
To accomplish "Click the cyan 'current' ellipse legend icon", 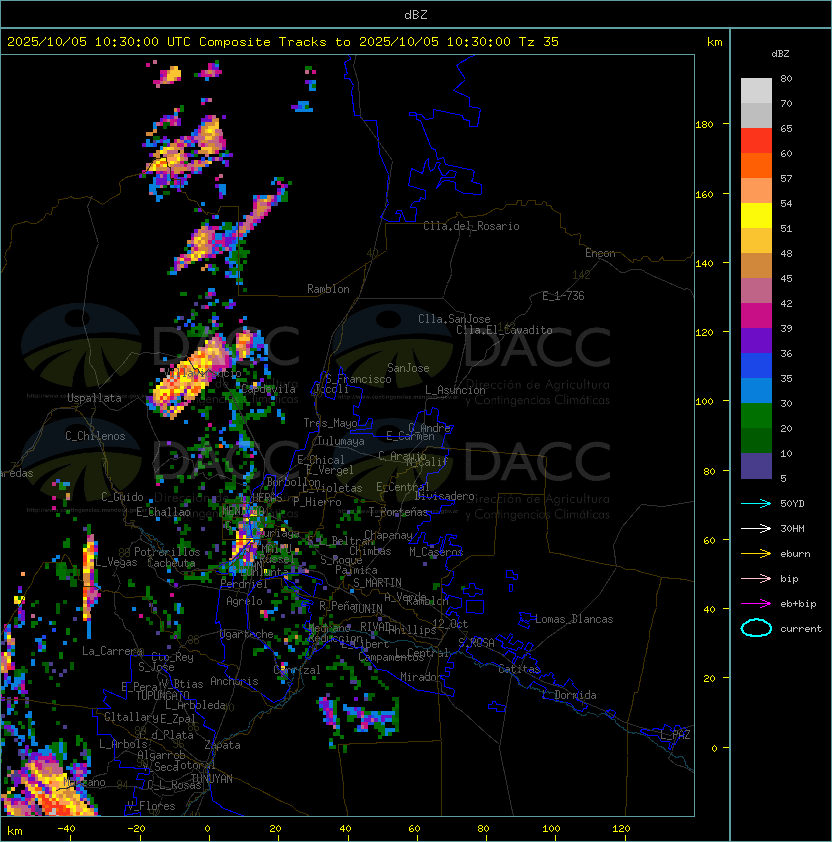I will (x=756, y=628).
